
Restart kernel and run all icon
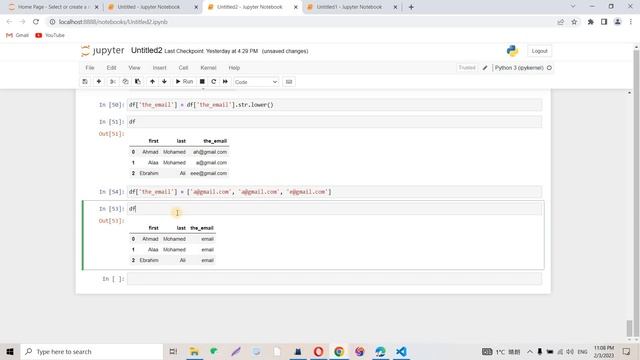225,82
